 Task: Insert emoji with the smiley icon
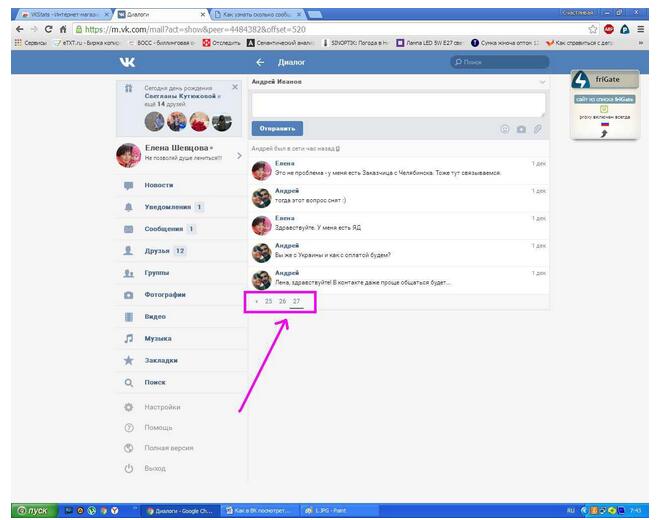tap(505, 128)
